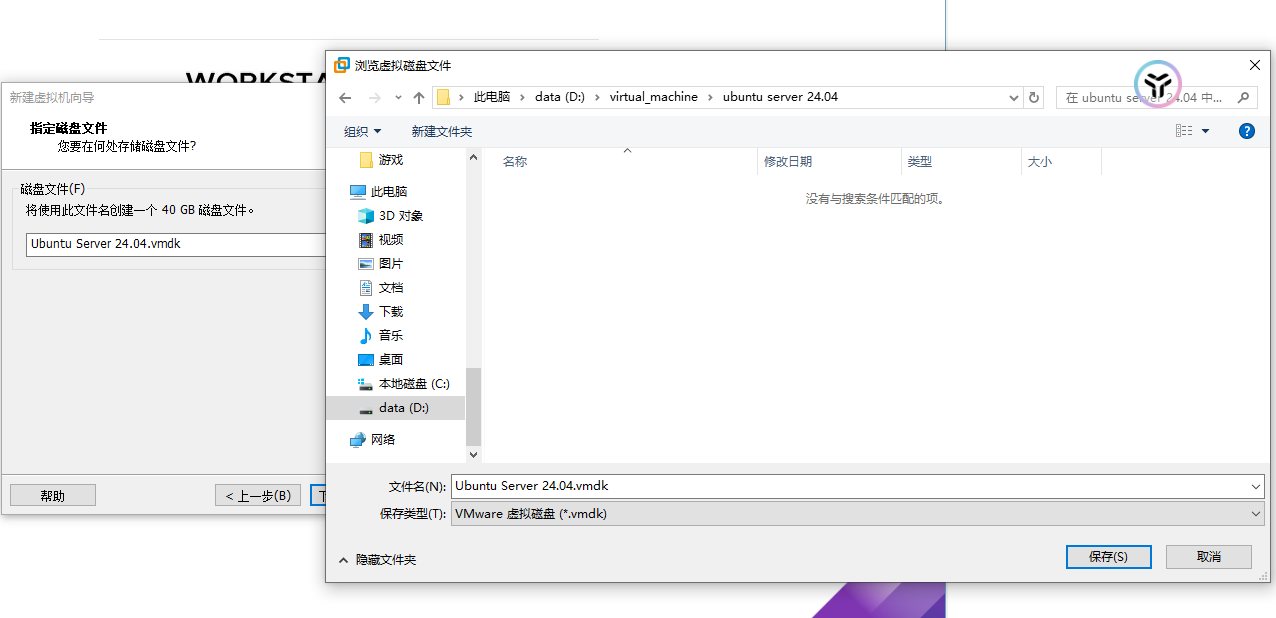Open the 组织 menu
The image size is (1276, 618).
click(x=363, y=131)
